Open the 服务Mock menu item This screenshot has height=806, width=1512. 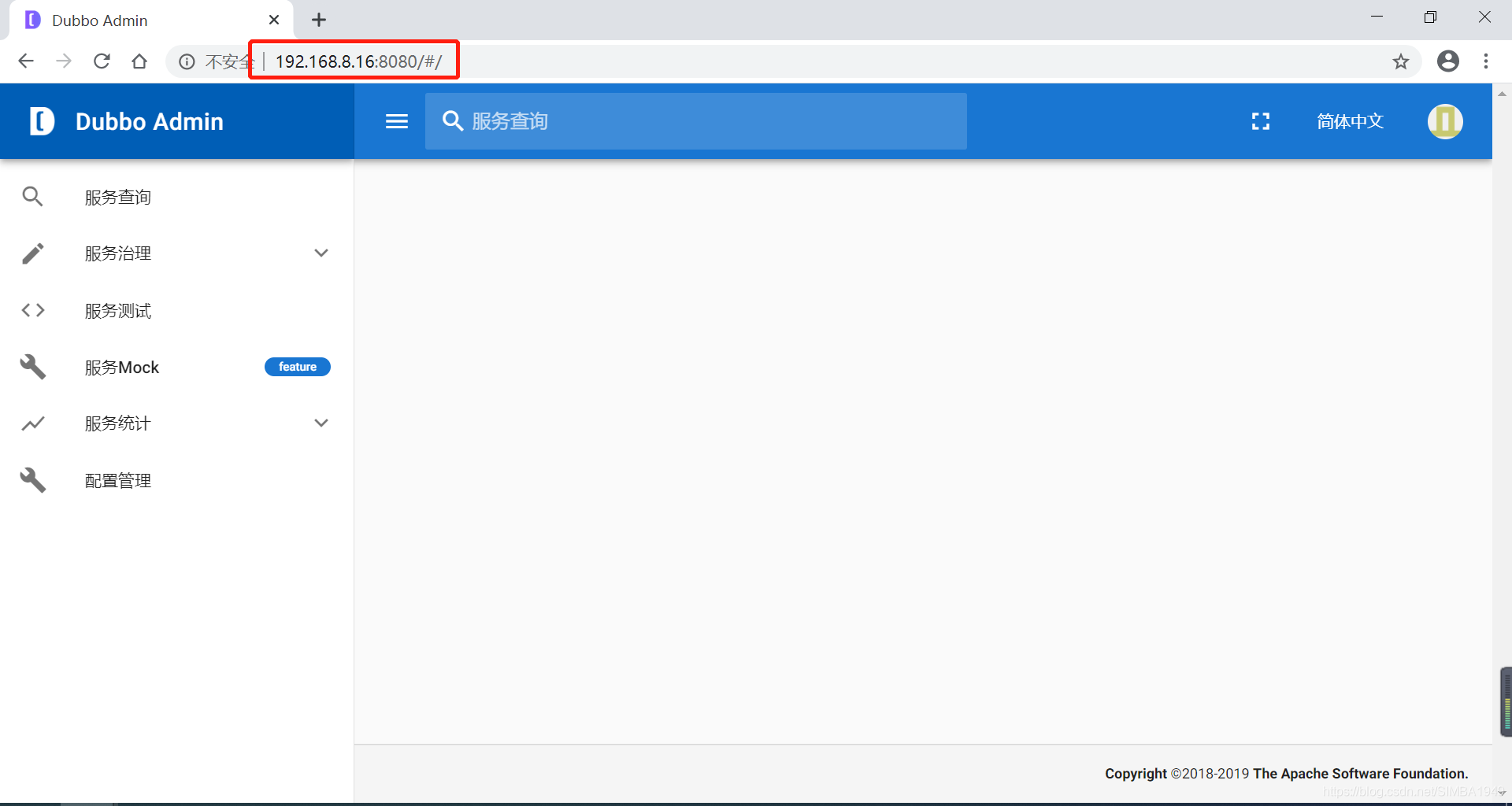point(177,367)
